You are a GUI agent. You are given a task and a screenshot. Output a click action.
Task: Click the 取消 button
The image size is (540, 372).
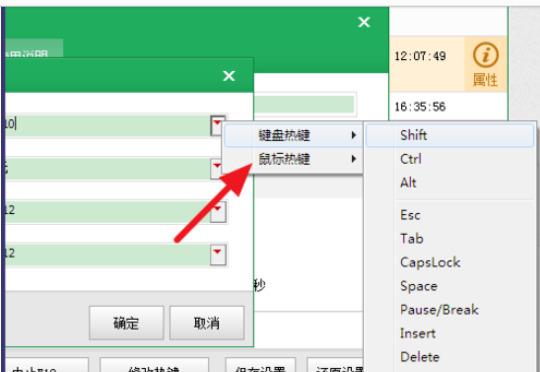(207, 323)
